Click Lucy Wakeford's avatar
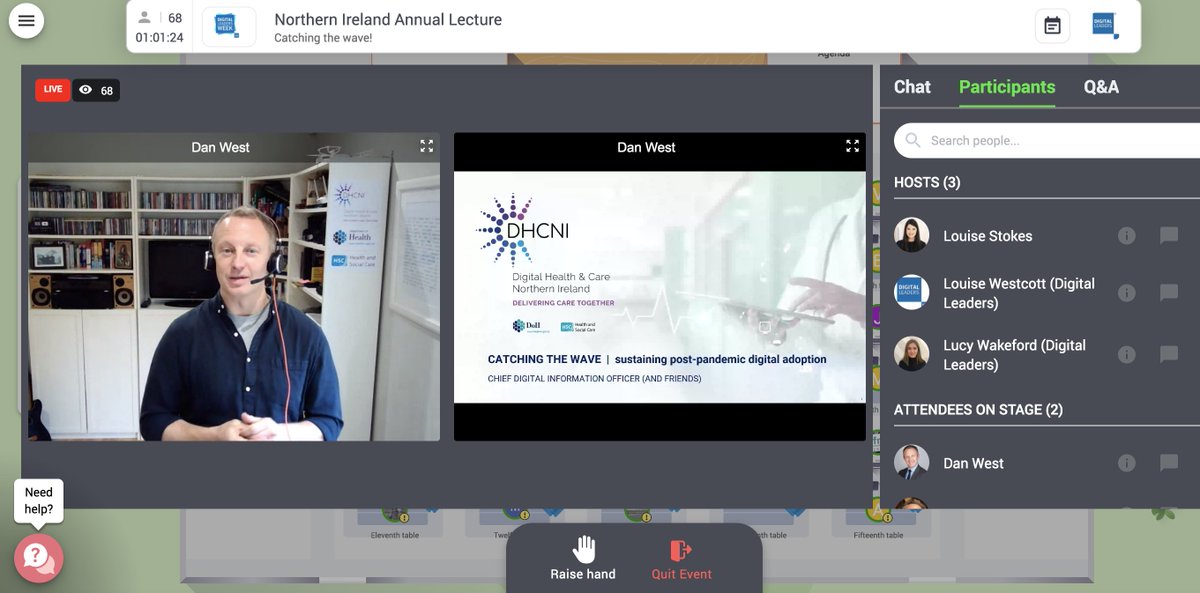 911,354
